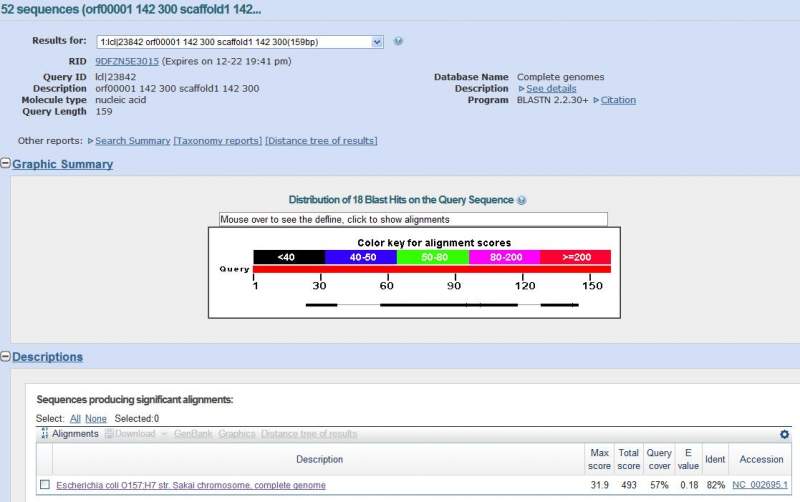
Task: Open the Search Summary report
Action: tap(133, 141)
